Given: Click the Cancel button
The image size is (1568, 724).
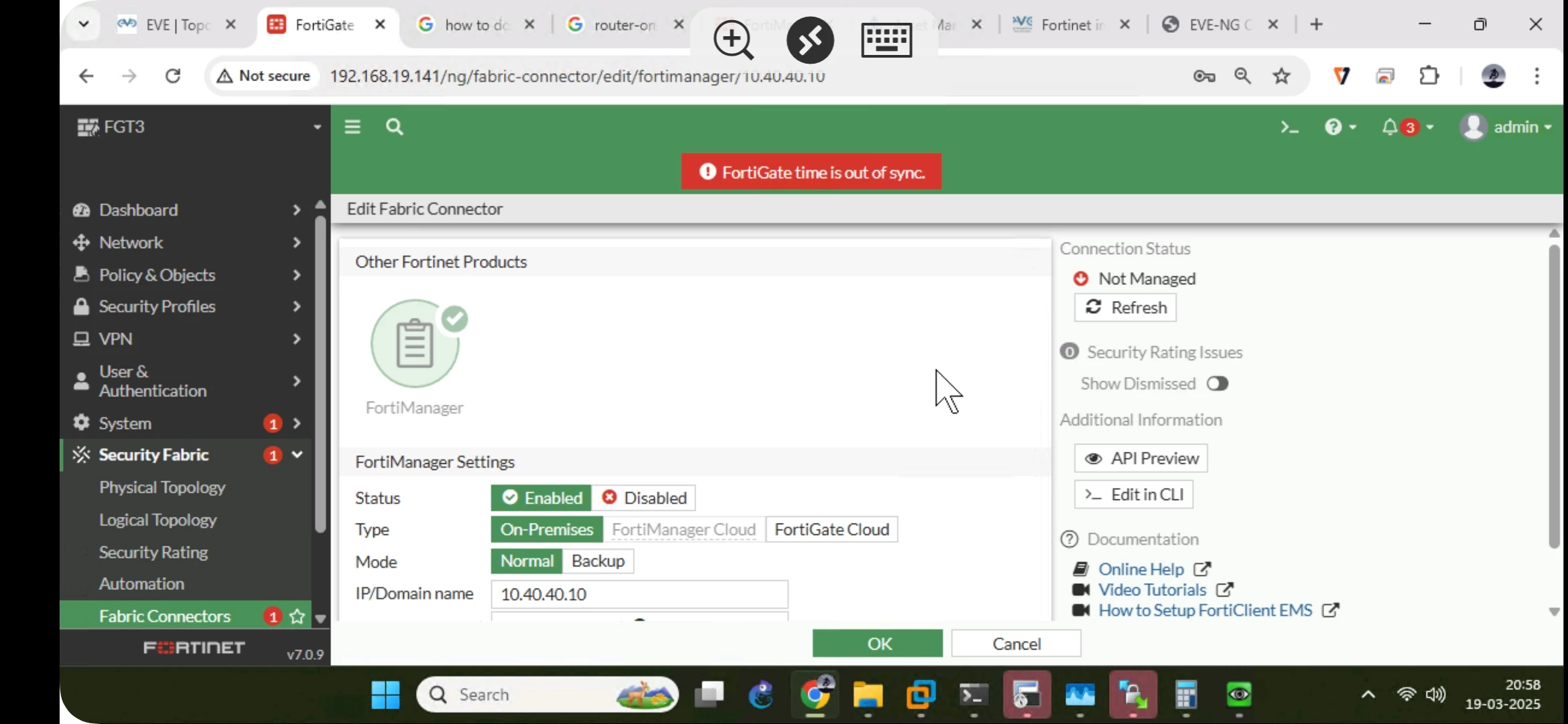Looking at the screenshot, I should click(x=1016, y=644).
